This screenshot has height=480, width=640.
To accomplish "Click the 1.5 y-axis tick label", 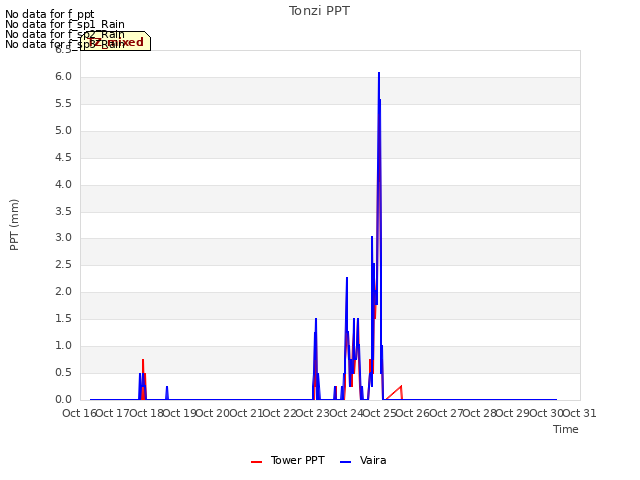I will coord(64,318).
